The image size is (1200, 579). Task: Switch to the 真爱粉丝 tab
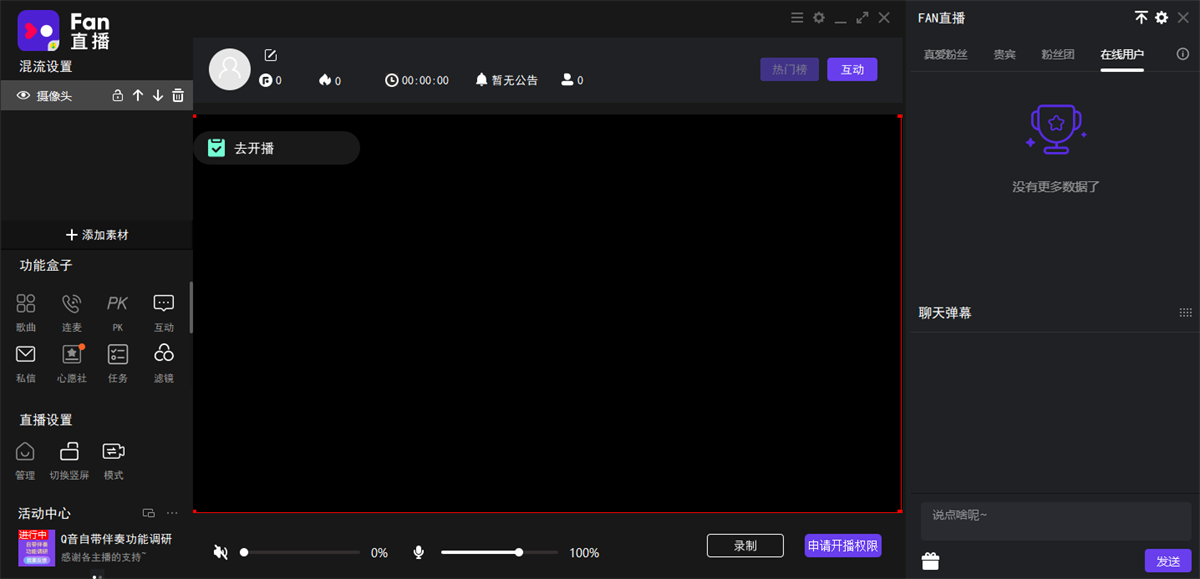tap(945, 54)
